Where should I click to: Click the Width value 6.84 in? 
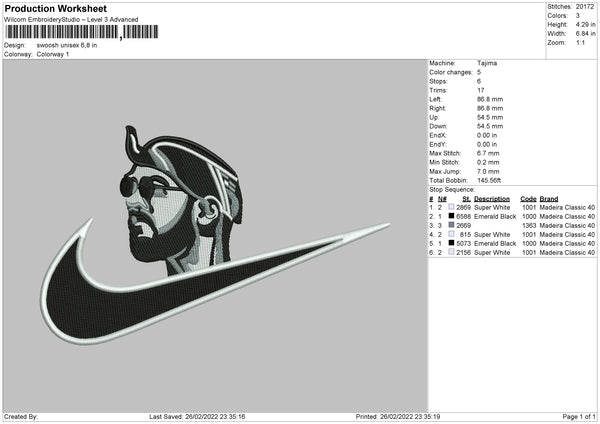tap(585, 34)
